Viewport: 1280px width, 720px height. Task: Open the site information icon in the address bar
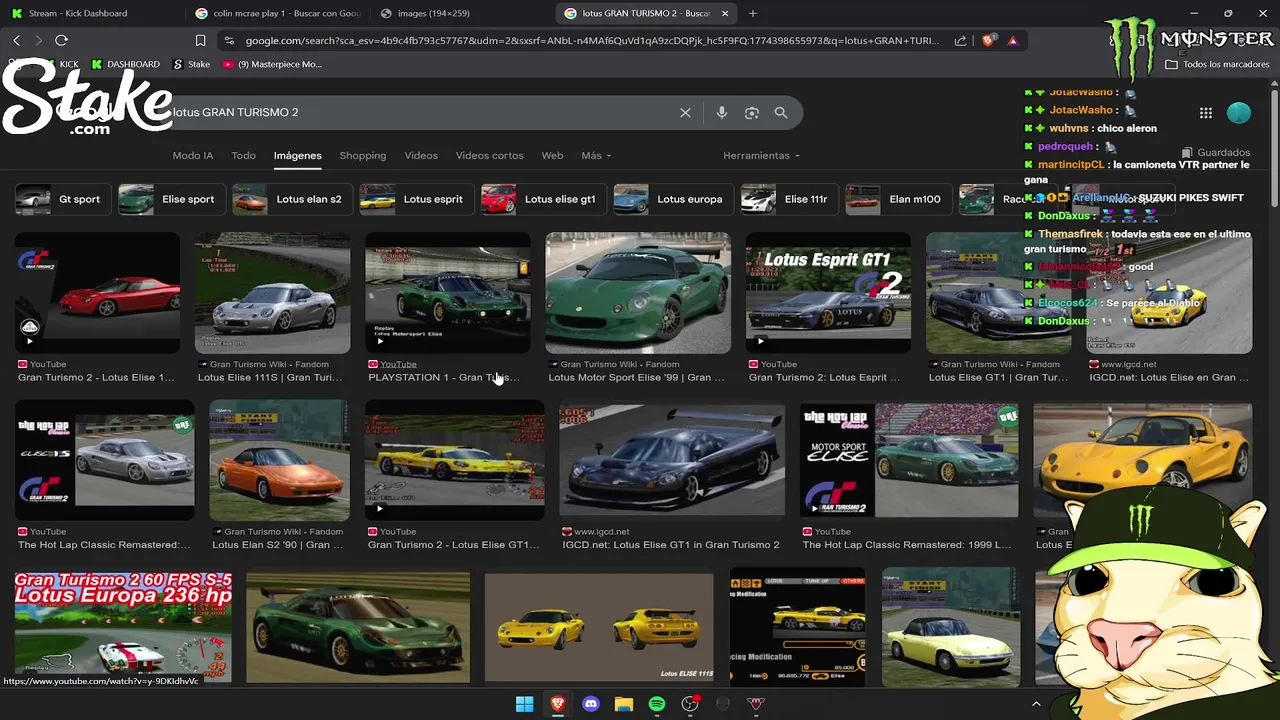[x=229, y=40]
